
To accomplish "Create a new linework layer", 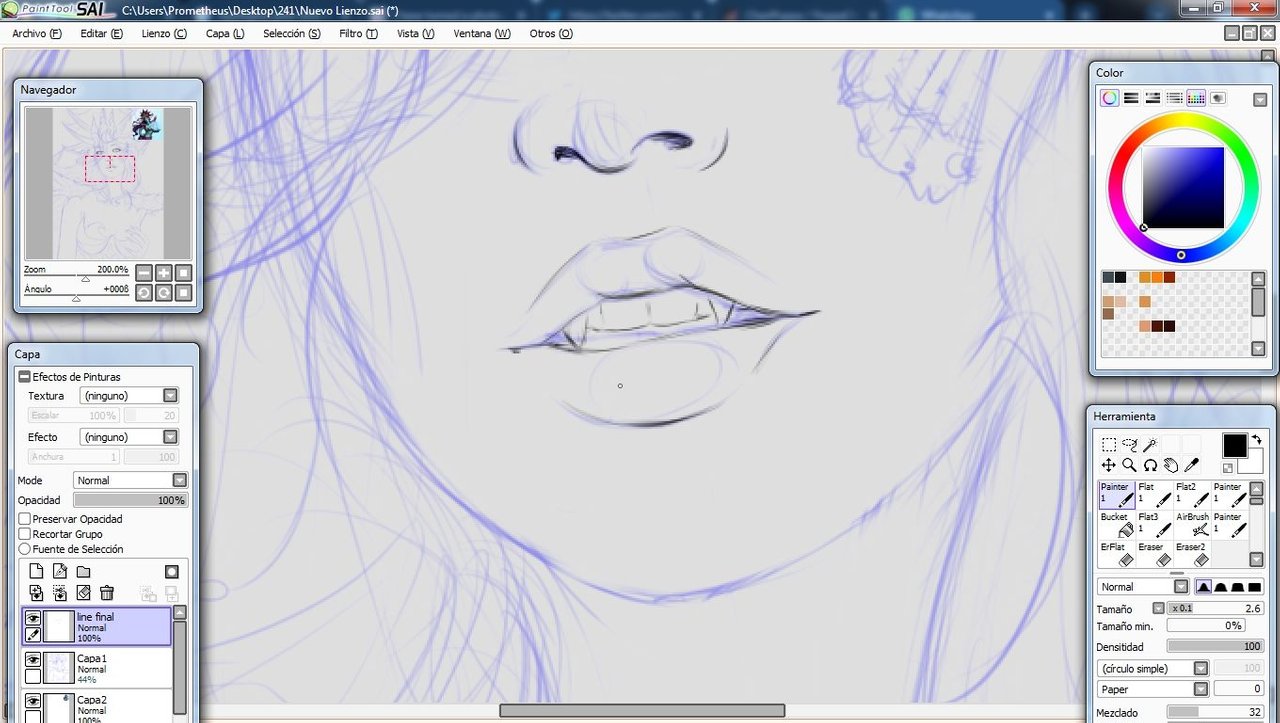I will click(x=60, y=571).
